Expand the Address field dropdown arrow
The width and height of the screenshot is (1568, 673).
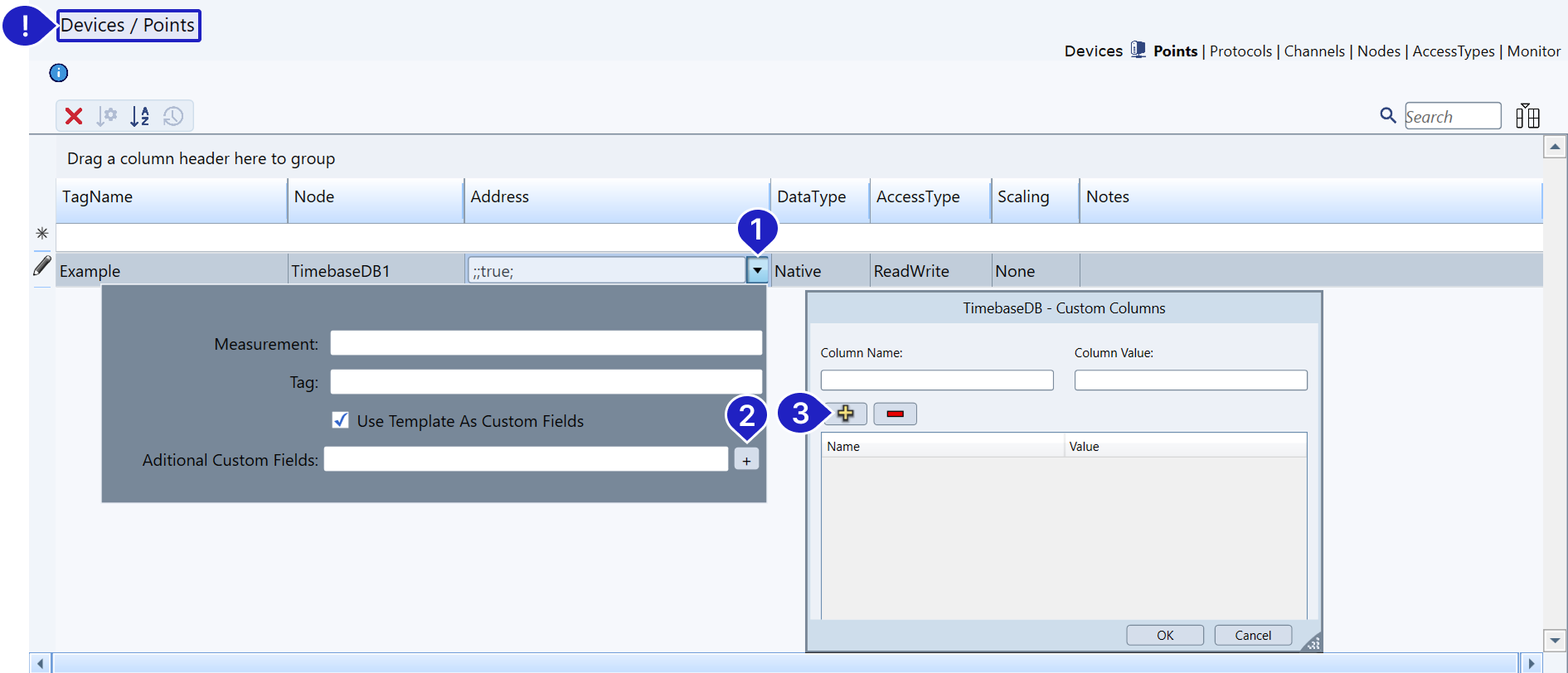(757, 270)
